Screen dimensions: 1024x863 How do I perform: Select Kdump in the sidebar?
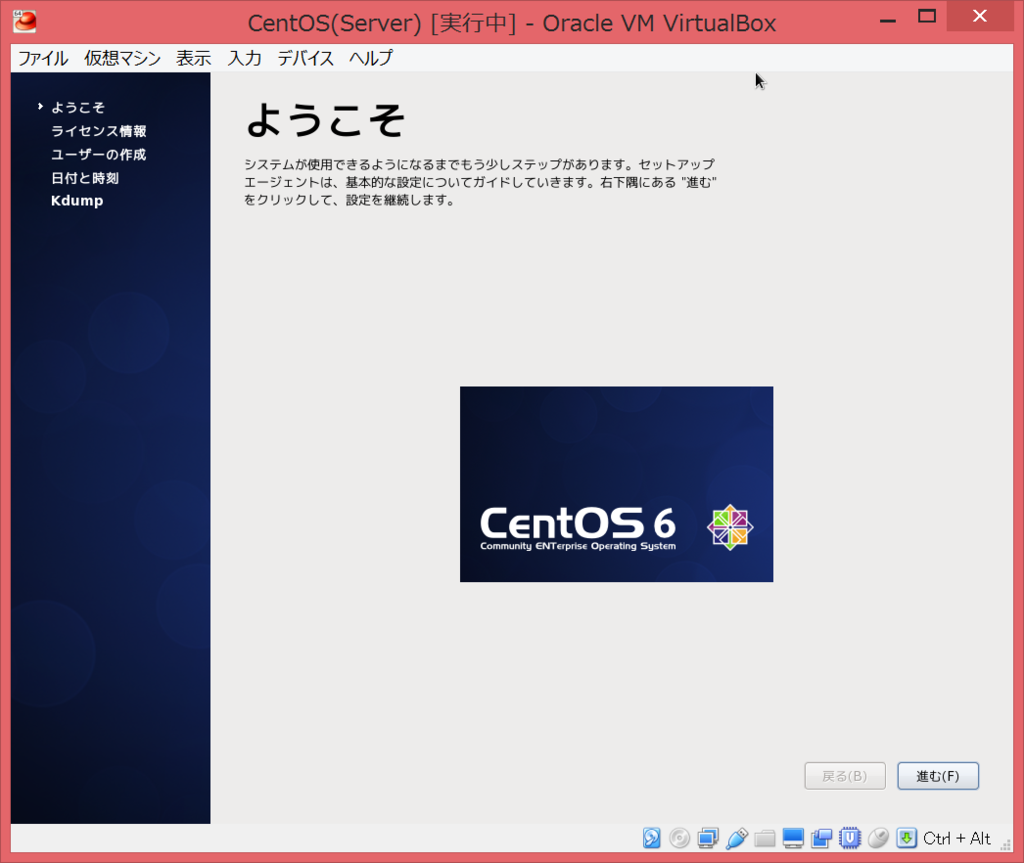(x=77, y=201)
